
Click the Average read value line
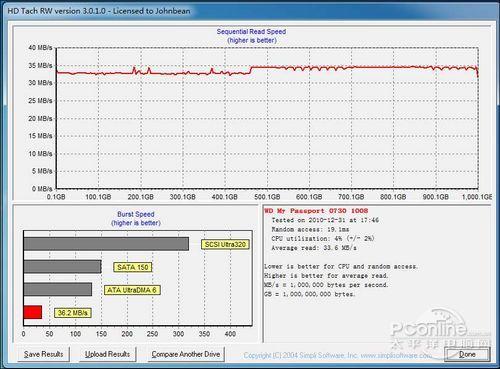pyautogui.click(x=314, y=248)
